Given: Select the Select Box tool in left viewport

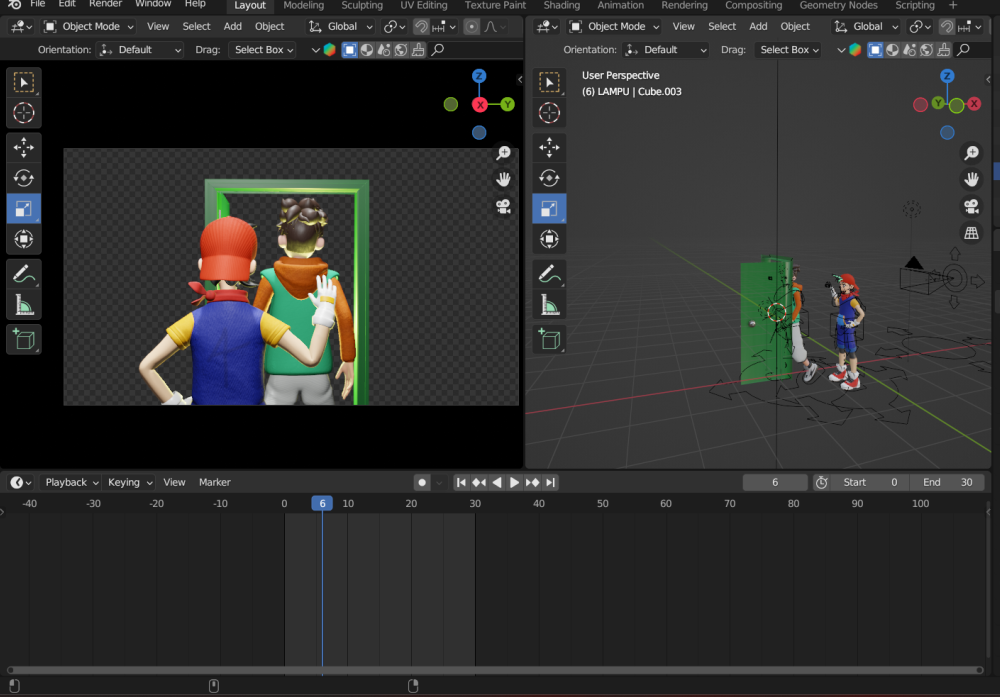Looking at the screenshot, I should click(x=24, y=82).
